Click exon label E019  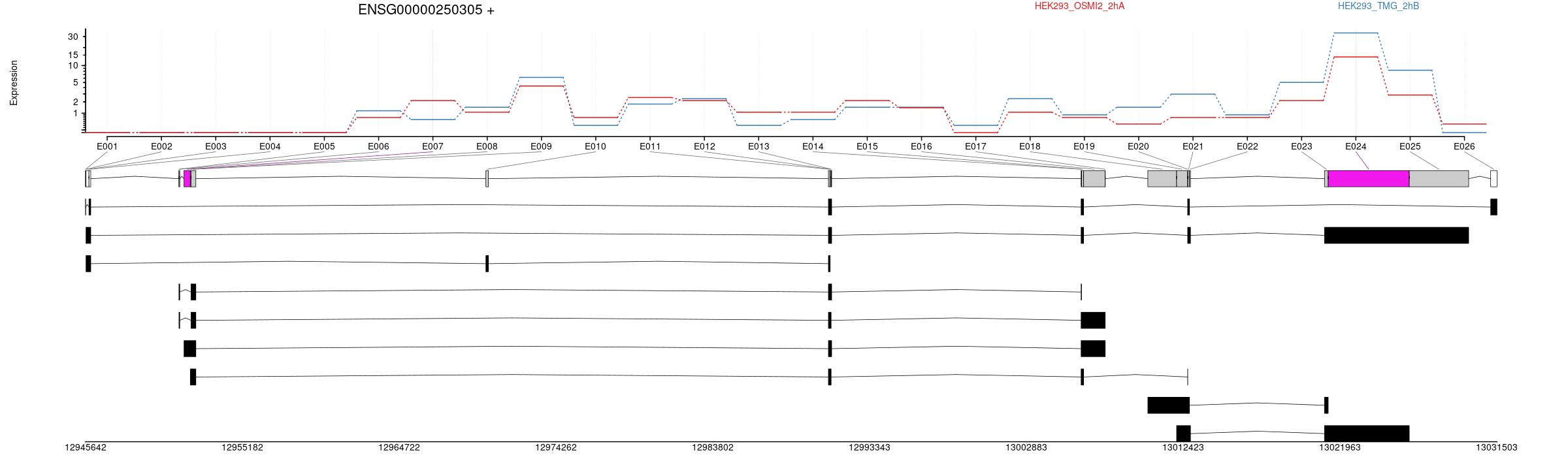tap(1084, 146)
